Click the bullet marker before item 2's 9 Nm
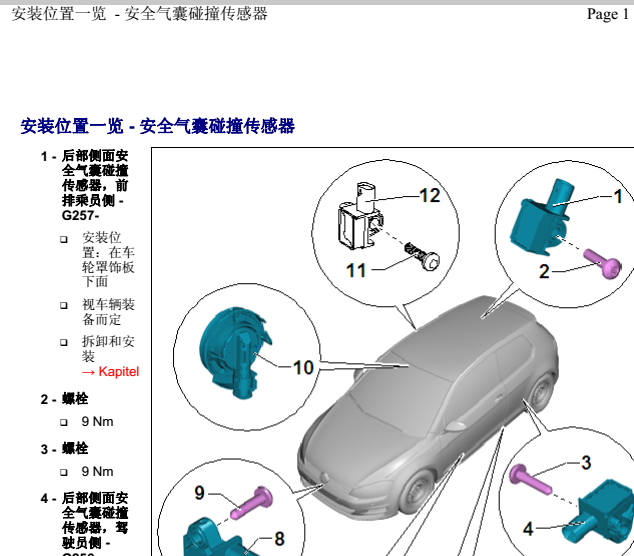 tap(64, 423)
